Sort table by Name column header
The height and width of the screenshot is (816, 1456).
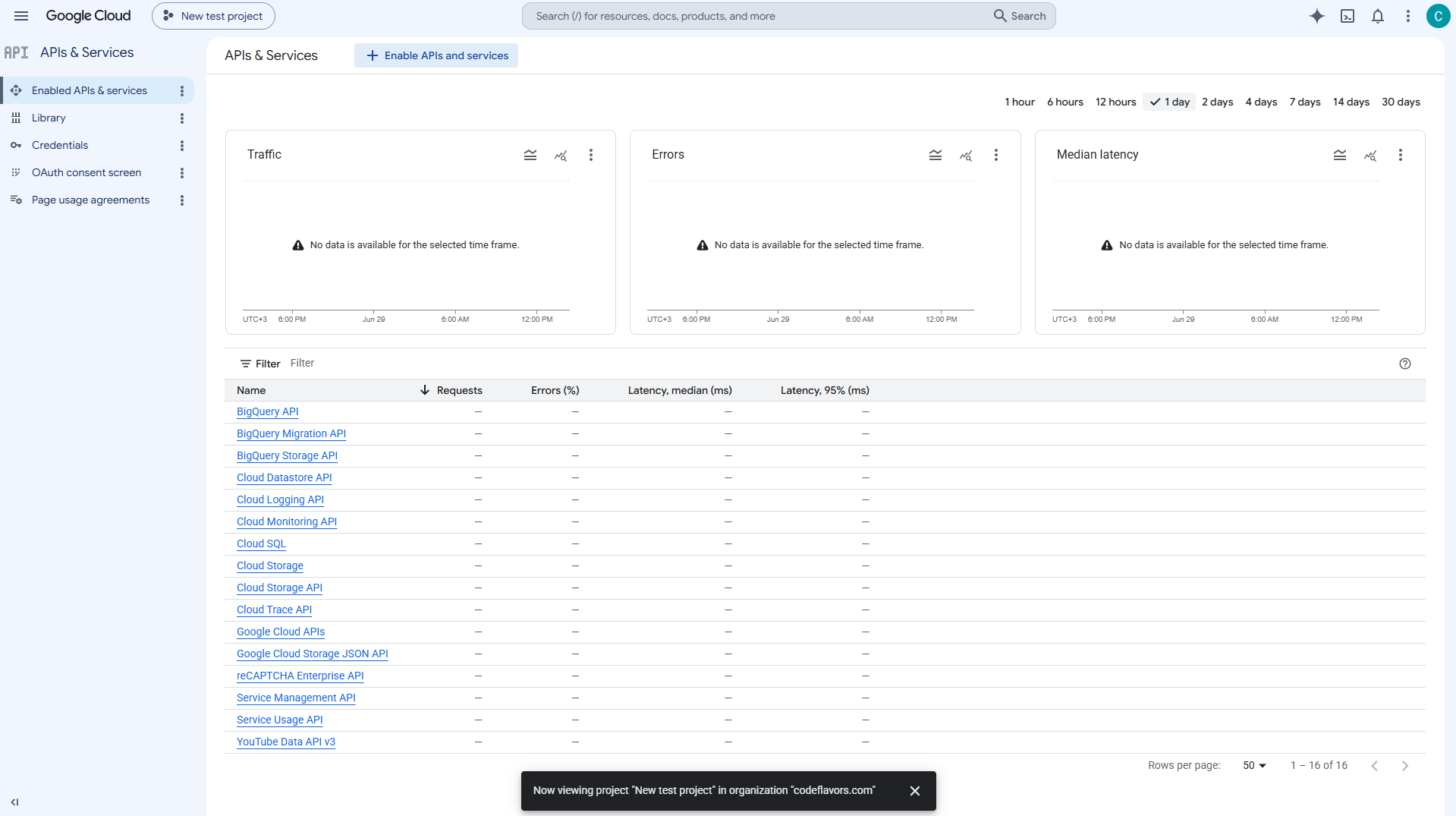pyautogui.click(x=251, y=390)
